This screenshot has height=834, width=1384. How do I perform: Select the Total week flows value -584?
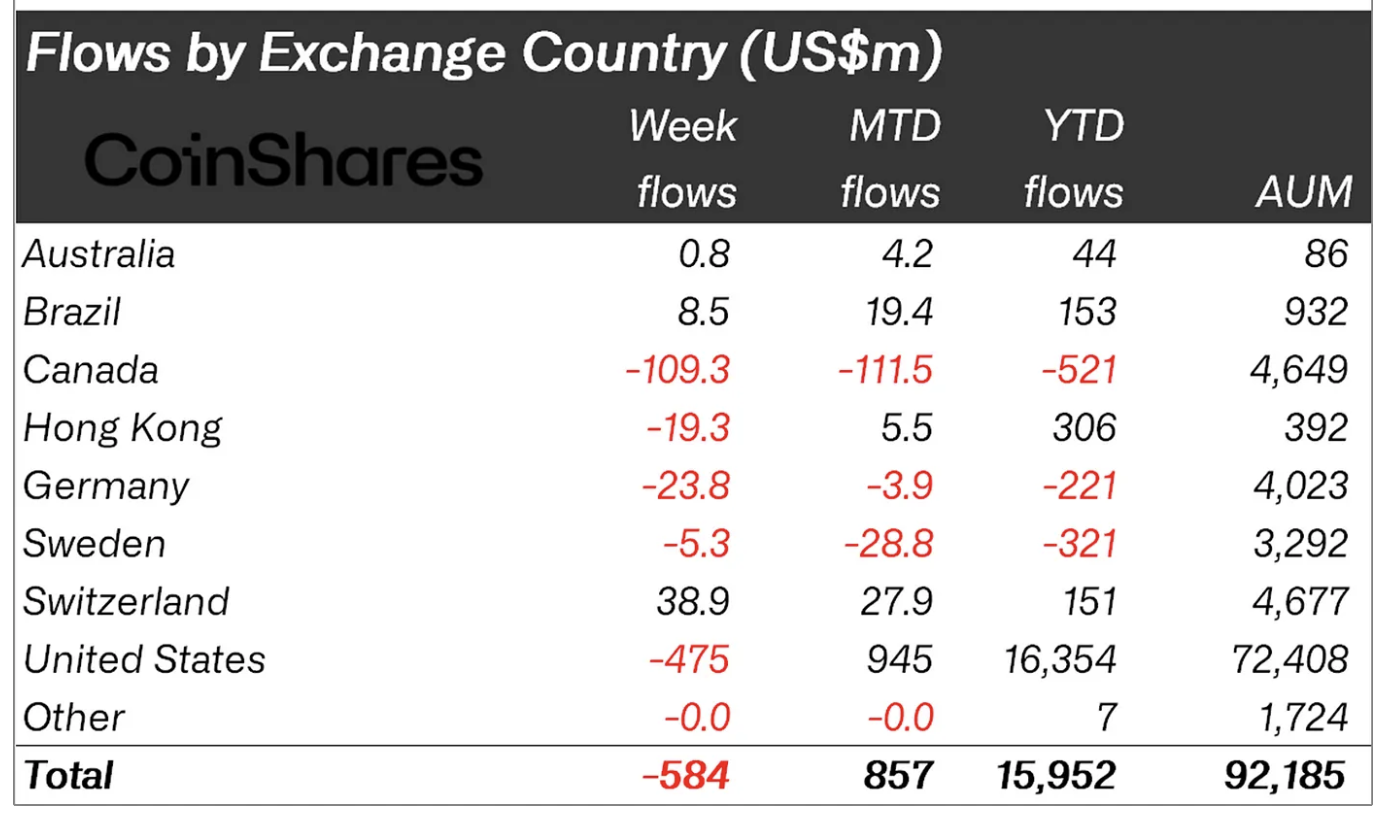coord(691,775)
